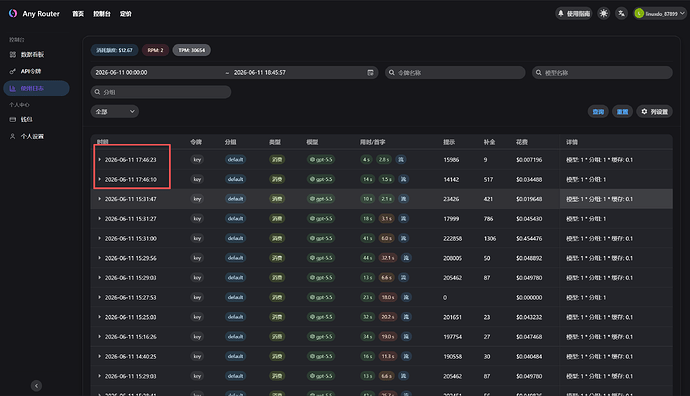Click the 18.0 s first-token badge in the 15:27:53 row
The height and width of the screenshot is (396, 690).
click(388, 297)
